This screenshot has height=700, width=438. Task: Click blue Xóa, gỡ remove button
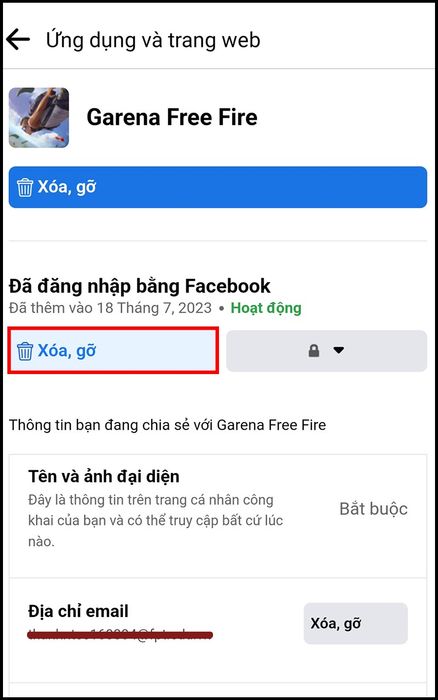point(218,187)
